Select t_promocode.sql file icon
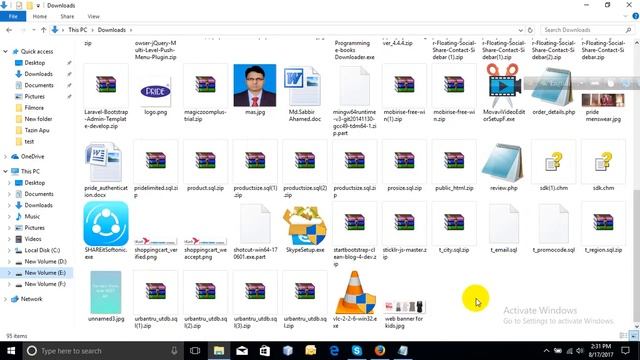The height and width of the screenshot is (360, 640). (553, 224)
